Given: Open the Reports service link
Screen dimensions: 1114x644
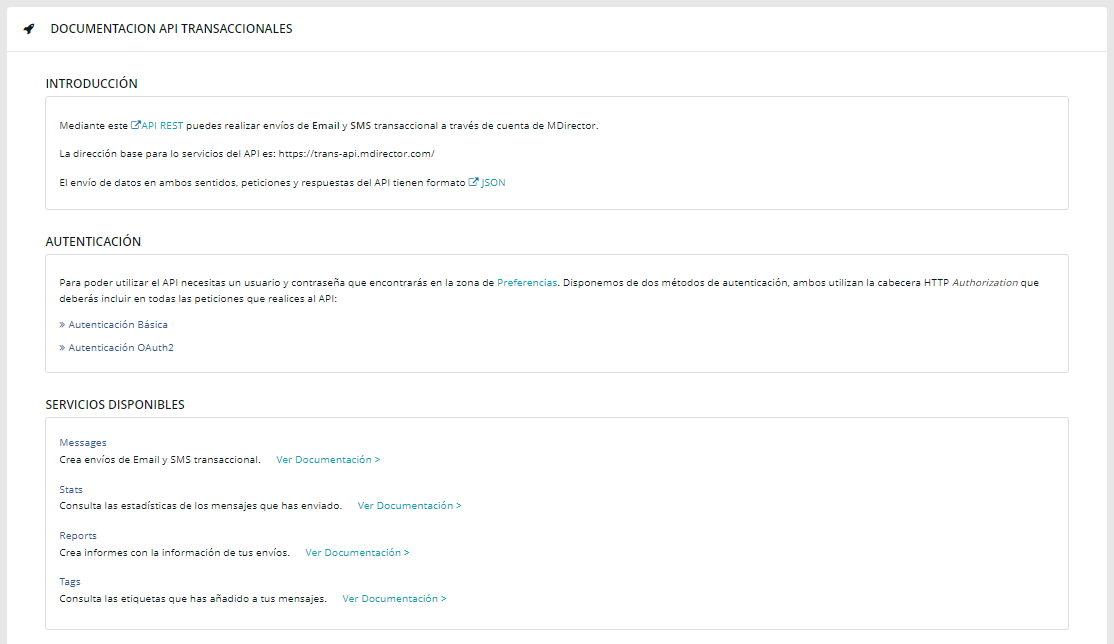Looking at the screenshot, I should click(78, 536).
